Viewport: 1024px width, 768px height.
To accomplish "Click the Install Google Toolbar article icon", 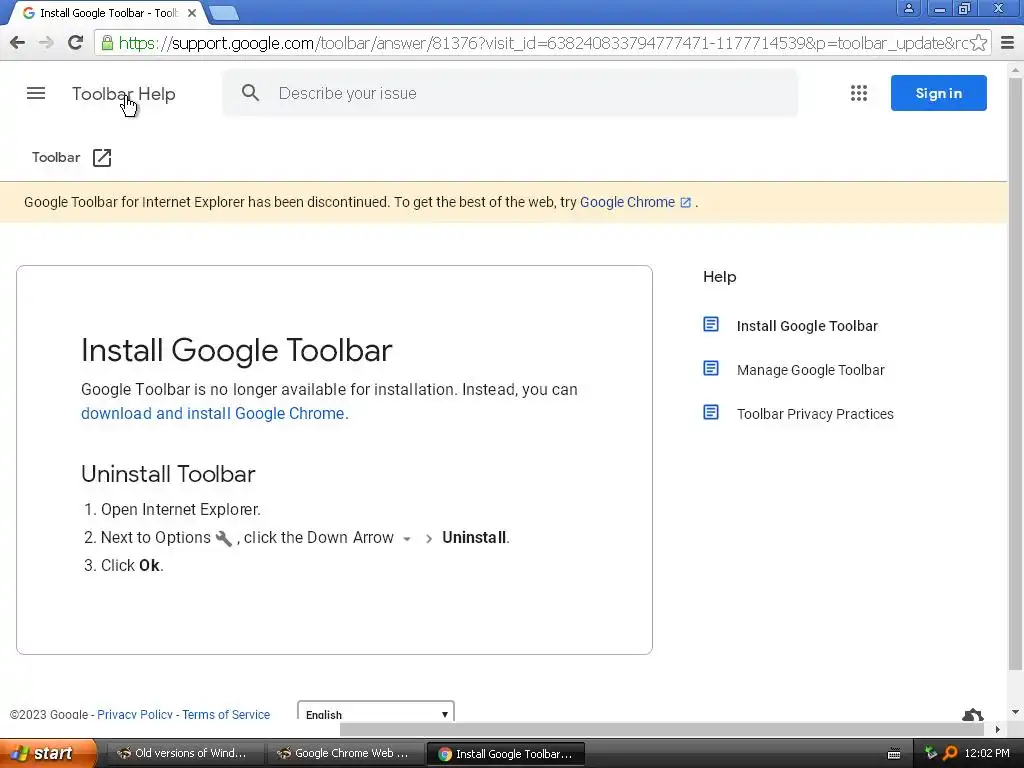I will pyautogui.click(x=711, y=325).
